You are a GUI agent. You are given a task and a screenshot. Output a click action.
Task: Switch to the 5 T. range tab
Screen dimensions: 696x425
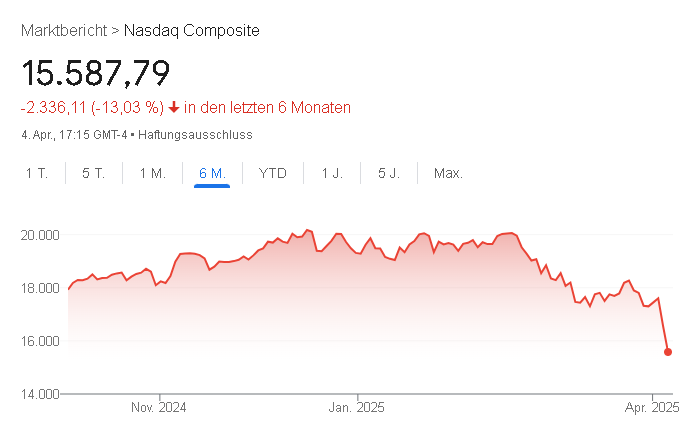(x=94, y=174)
